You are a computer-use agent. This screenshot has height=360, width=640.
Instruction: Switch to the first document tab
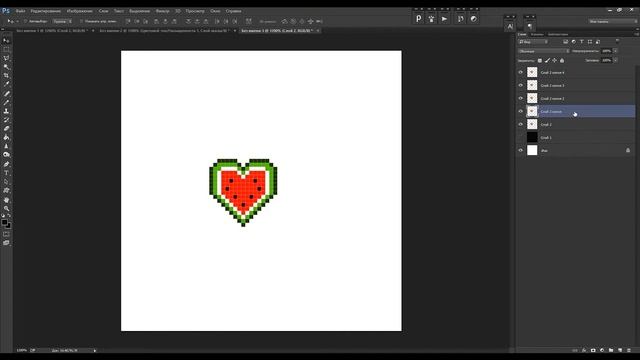click(x=51, y=31)
